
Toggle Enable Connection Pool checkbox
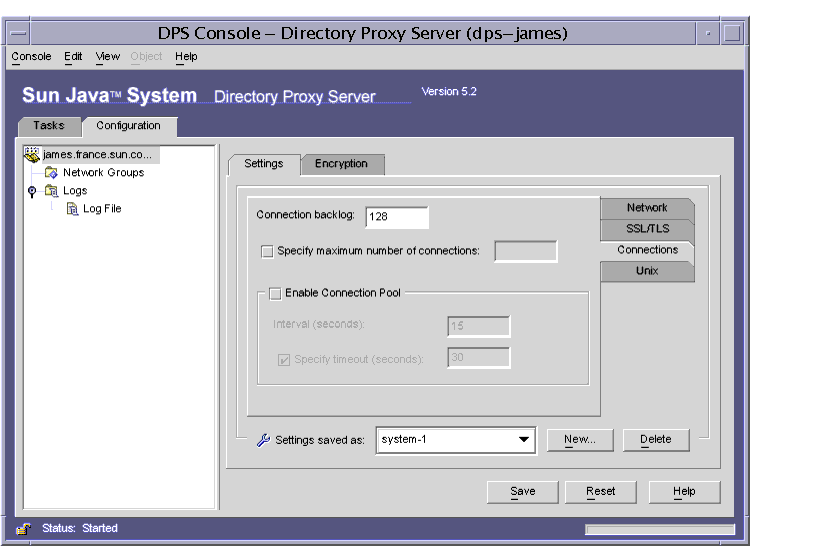275,294
